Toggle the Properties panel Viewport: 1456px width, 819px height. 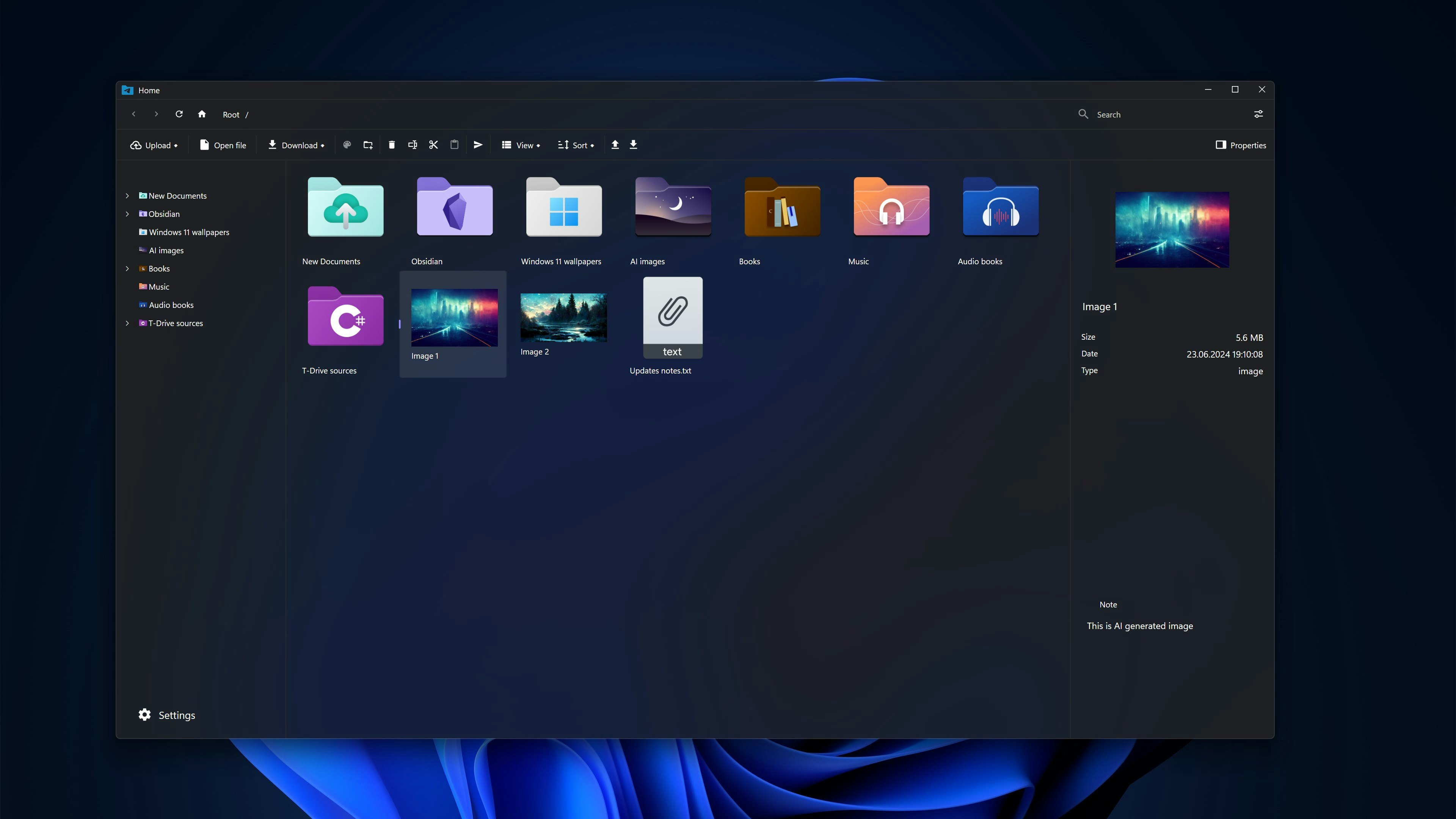[1241, 145]
